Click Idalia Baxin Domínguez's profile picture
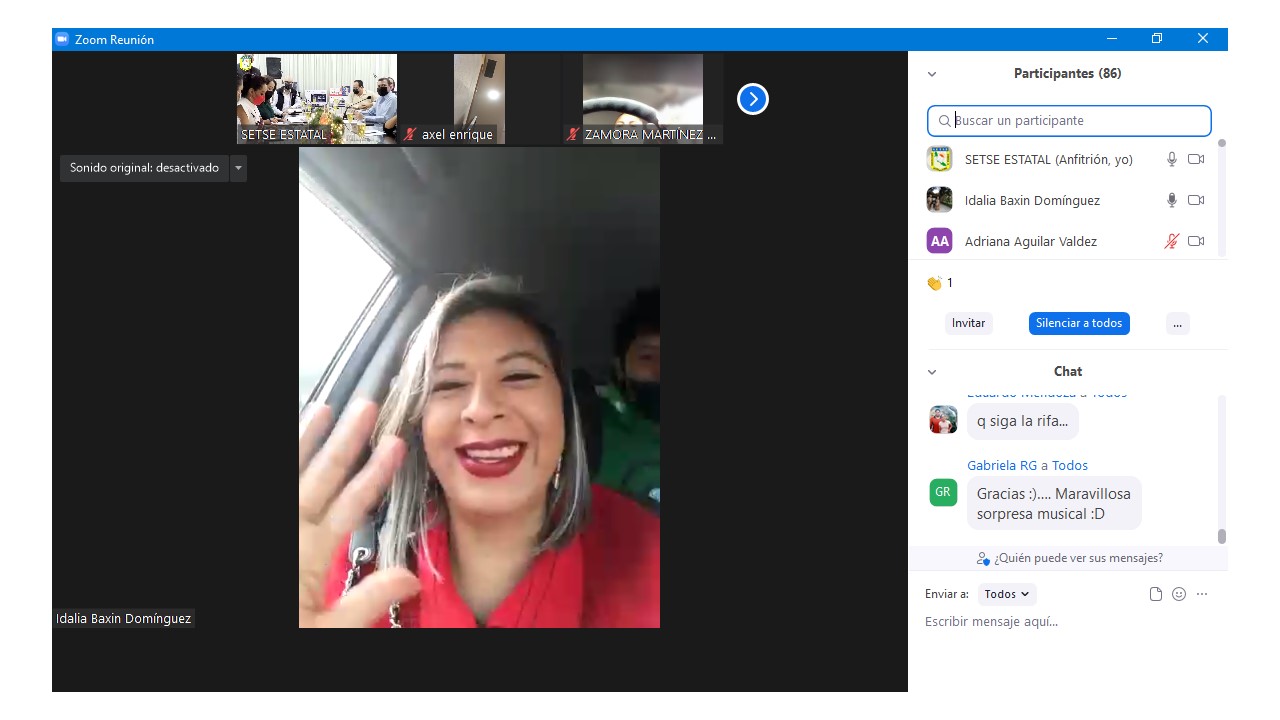The width and height of the screenshot is (1280, 720). click(940, 200)
